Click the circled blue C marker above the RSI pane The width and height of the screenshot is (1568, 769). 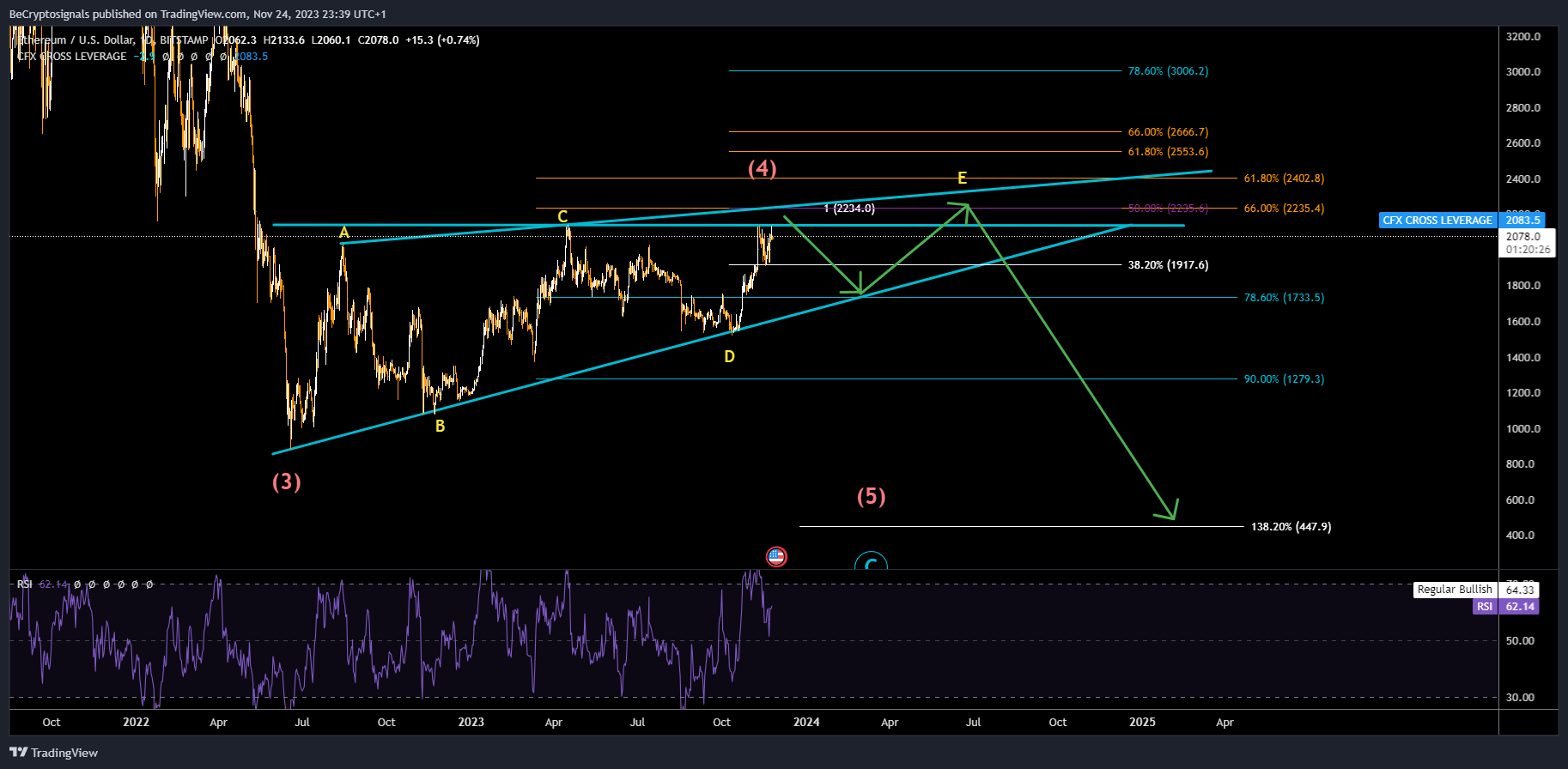tap(871, 562)
